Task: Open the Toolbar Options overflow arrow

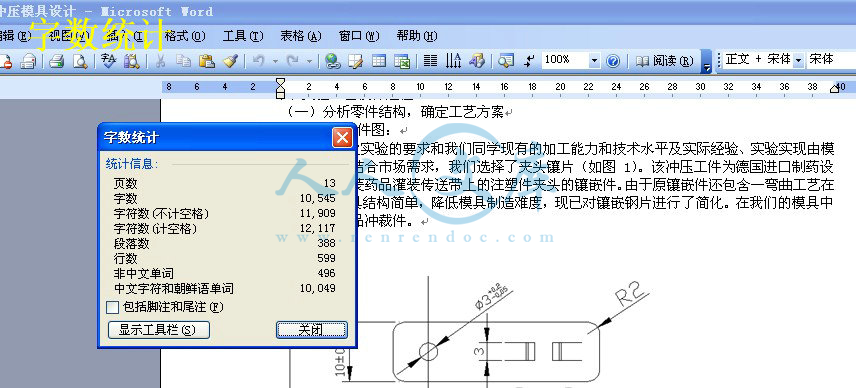Action: click(706, 61)
